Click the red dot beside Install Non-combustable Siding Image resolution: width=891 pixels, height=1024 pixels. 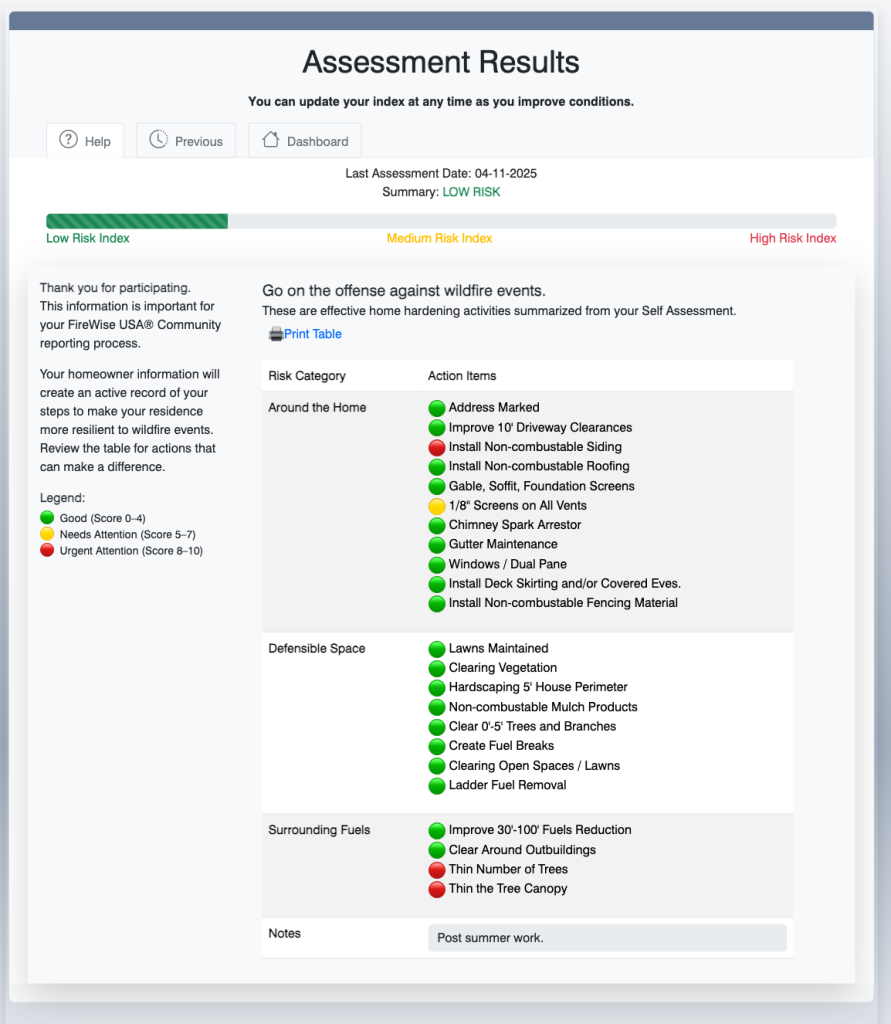(437, 447)
